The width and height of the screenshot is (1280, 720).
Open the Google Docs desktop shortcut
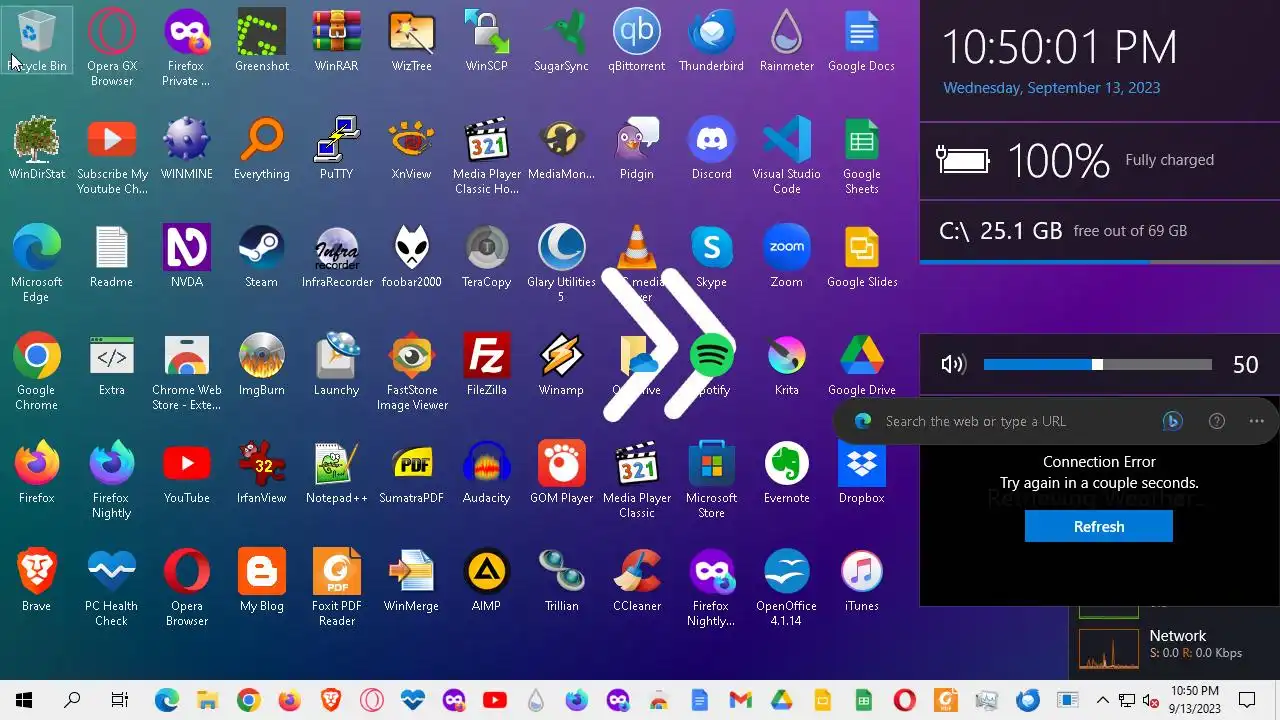[x=862, y=40]
